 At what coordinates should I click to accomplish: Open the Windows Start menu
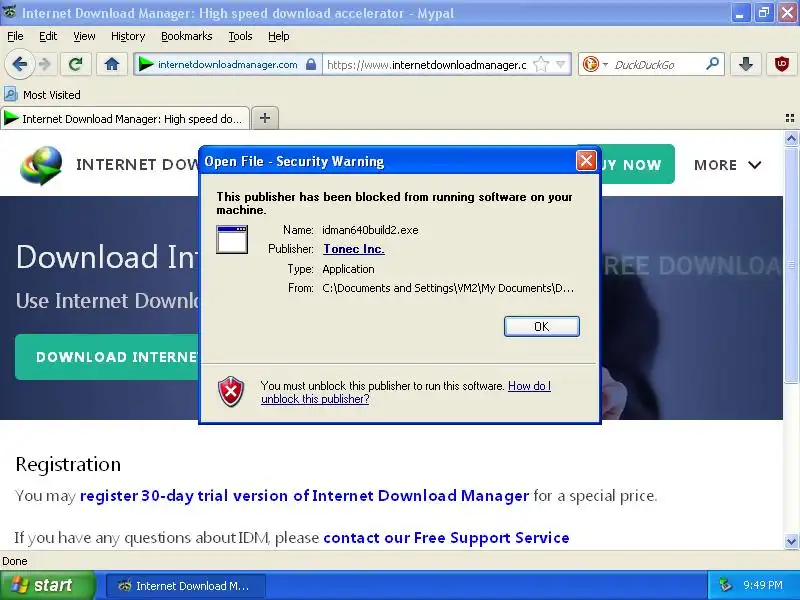coord(47,585)
